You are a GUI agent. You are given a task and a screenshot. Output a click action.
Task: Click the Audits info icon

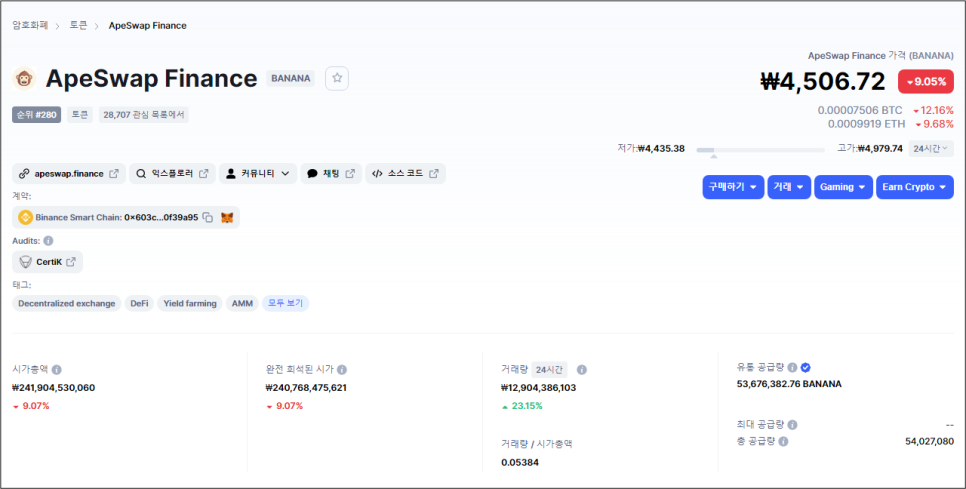[x=48, y=241]
